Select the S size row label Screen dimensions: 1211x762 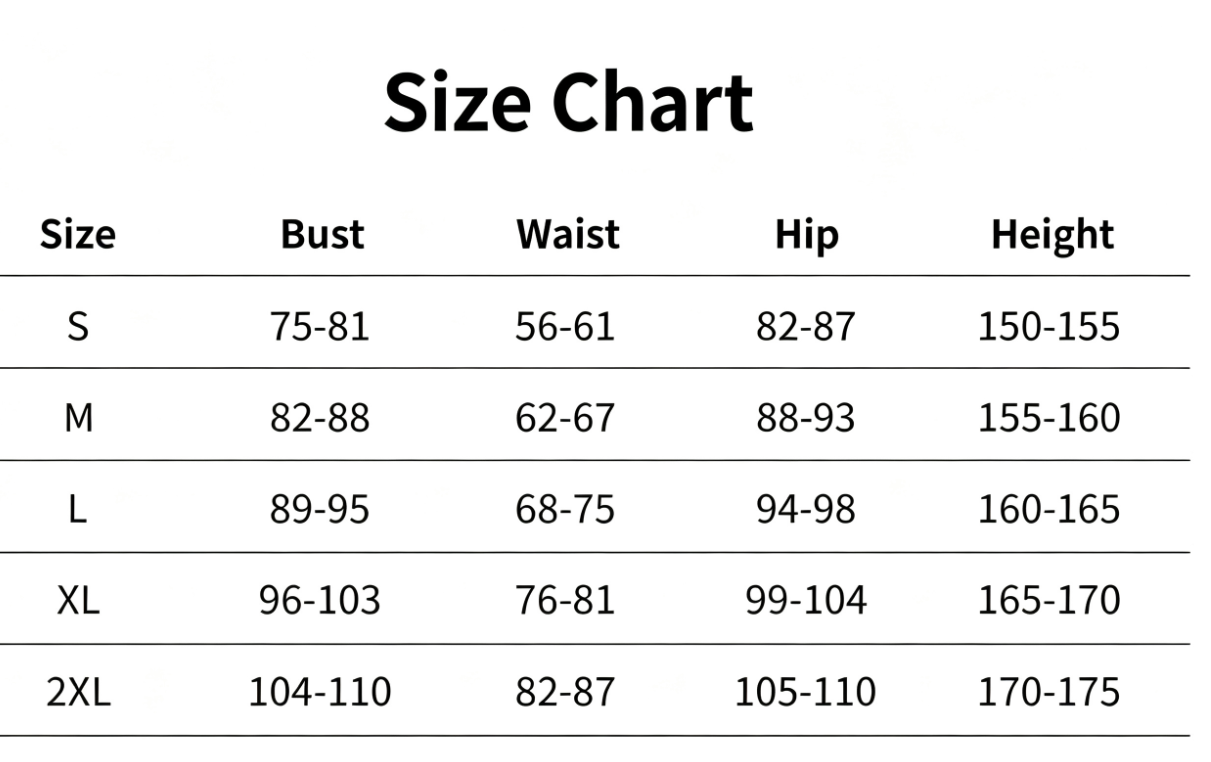(x=78, y=326)
